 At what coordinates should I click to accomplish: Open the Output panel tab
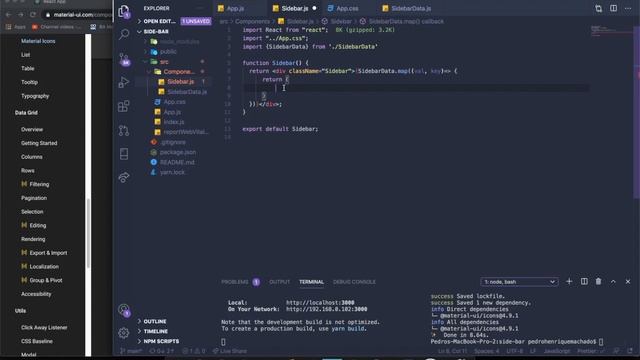tap(280, 282)
